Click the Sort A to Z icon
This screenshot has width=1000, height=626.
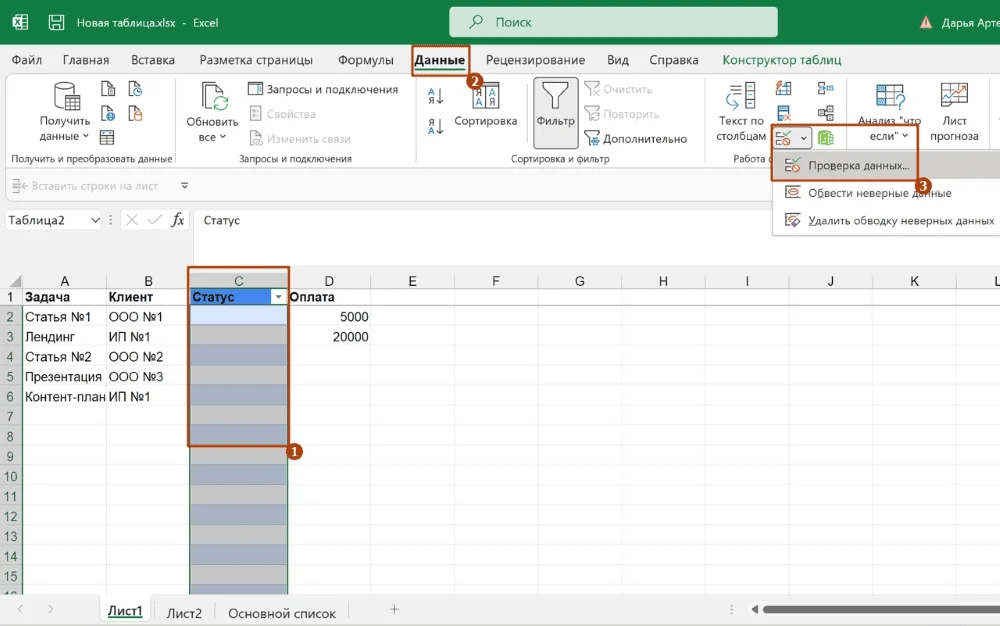pos(436,97)
